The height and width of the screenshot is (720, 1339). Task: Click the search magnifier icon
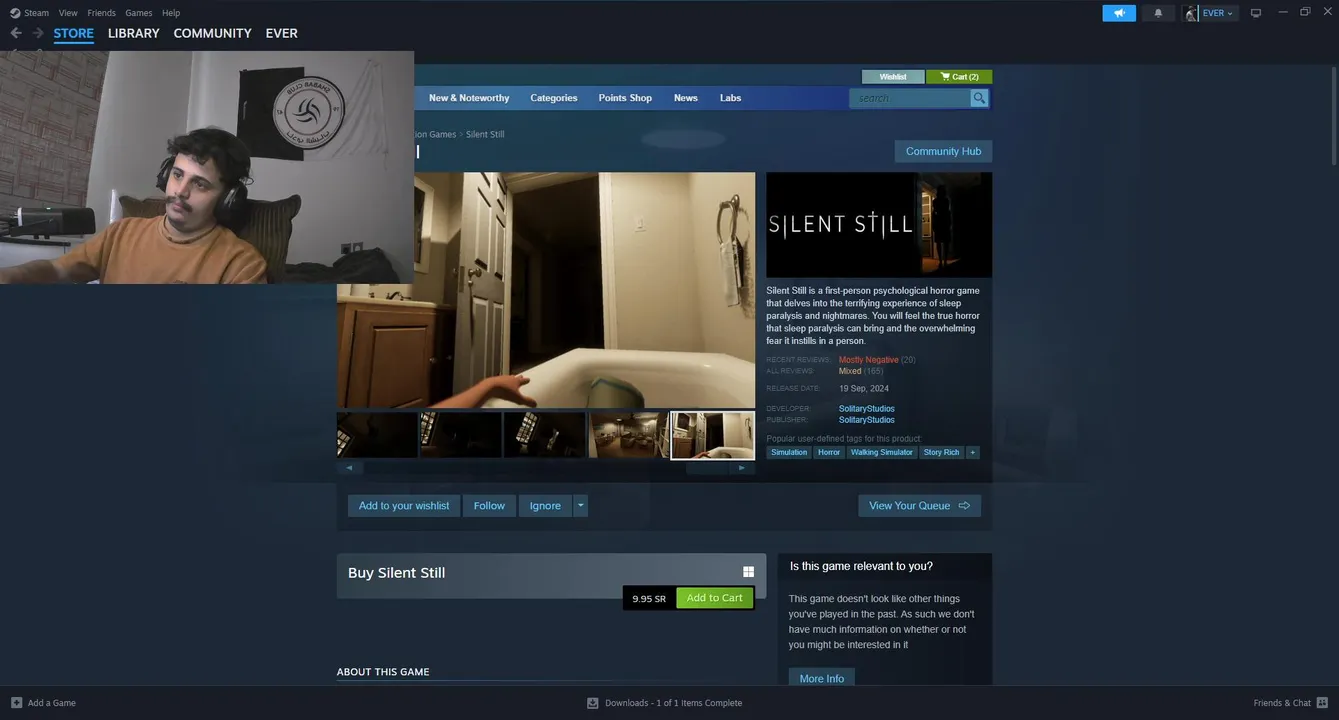pos(979,98)
